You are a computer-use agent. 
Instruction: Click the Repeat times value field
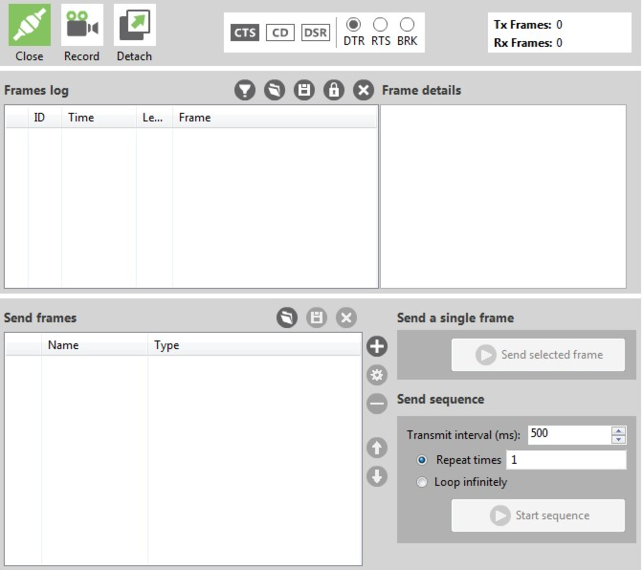pyautogui.click(x=566, y=460)
